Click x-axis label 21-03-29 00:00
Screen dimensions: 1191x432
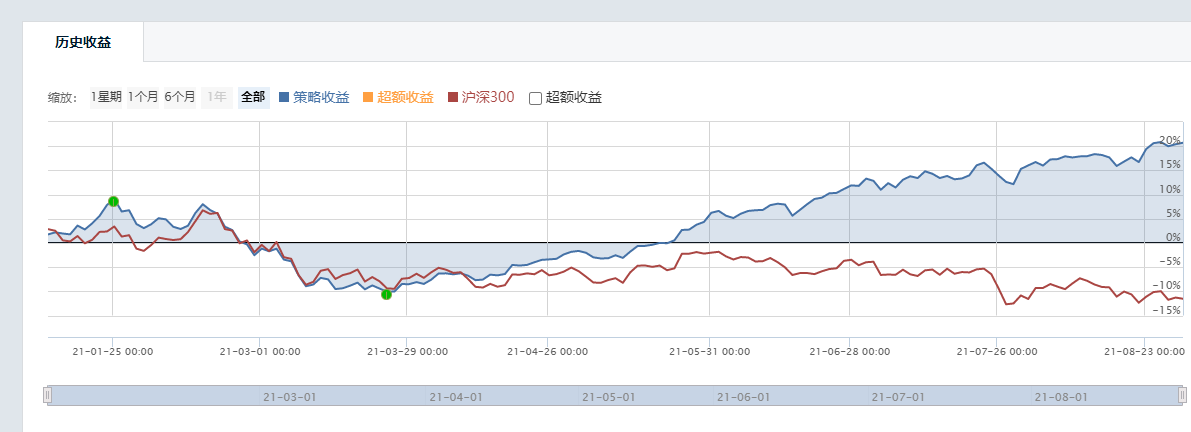(407, 352)
